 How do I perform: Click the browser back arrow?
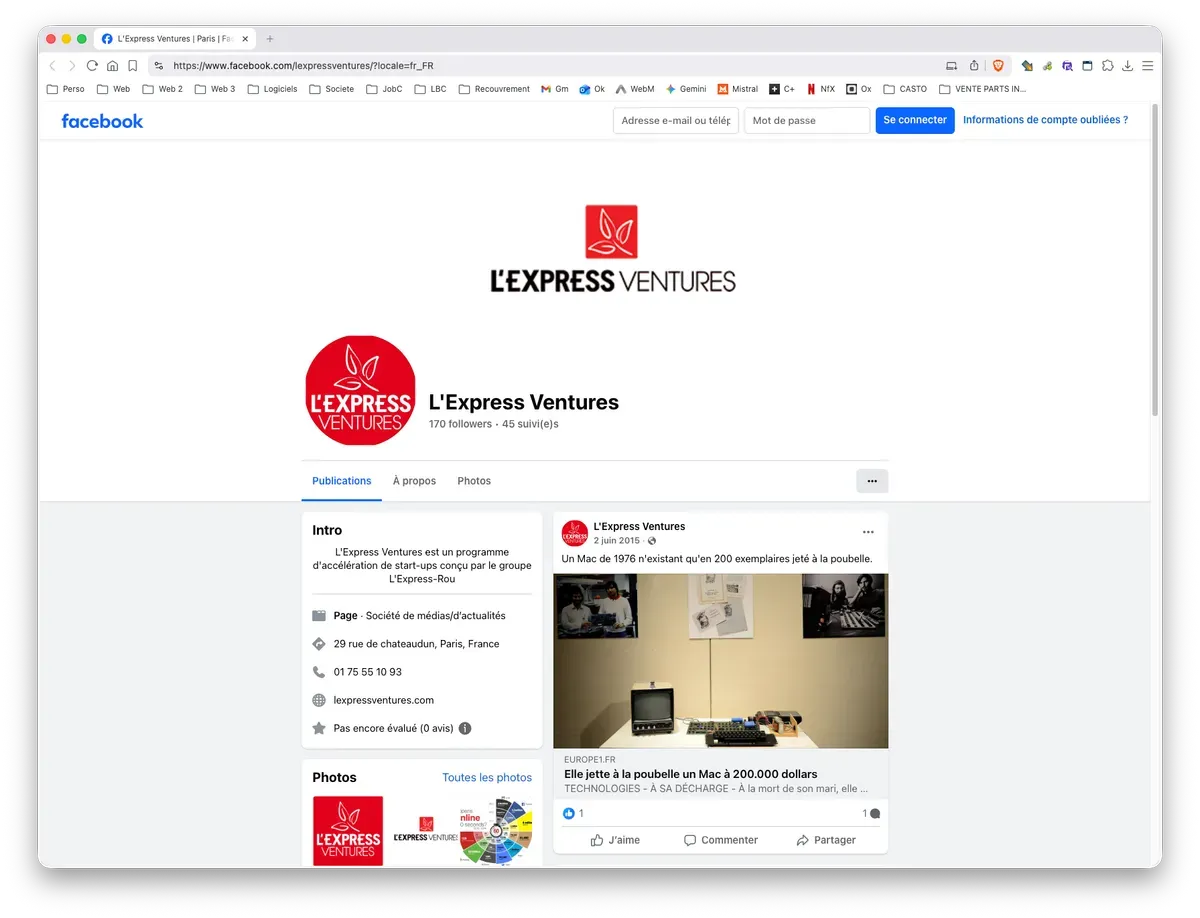tap(53, 66)
